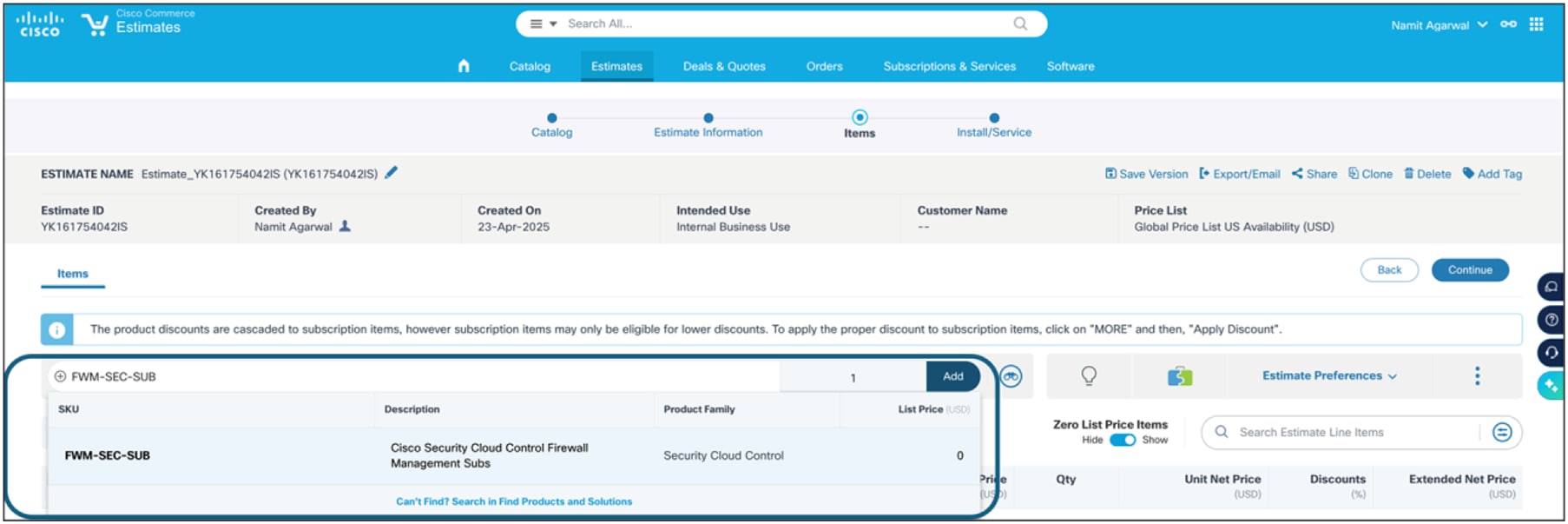The image size is (1568, 524).
Task: Go to the Home icon
Action: [464, 66]
